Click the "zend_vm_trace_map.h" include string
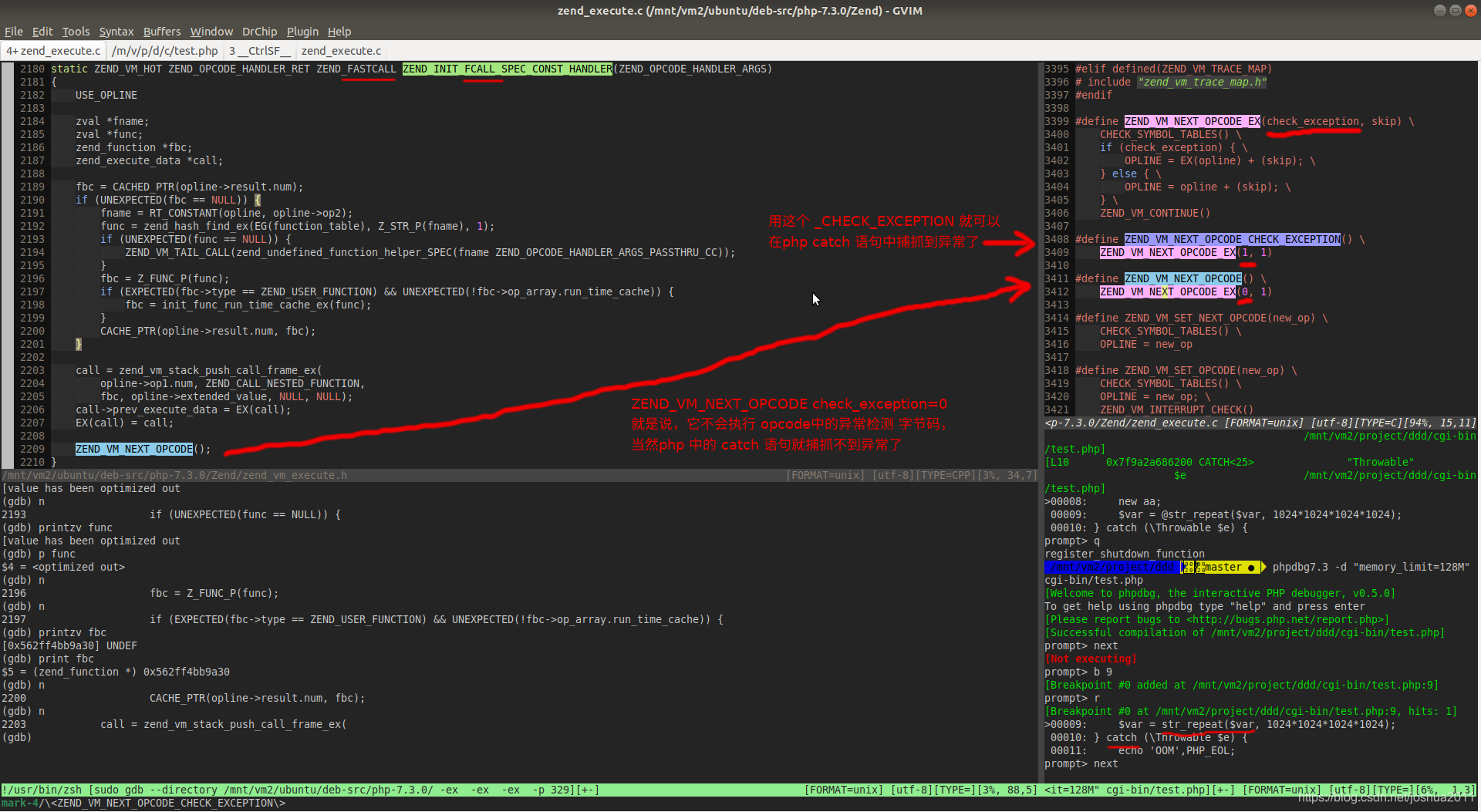The width and height of the screenshot is (1481, 812). coord(1202,83)
